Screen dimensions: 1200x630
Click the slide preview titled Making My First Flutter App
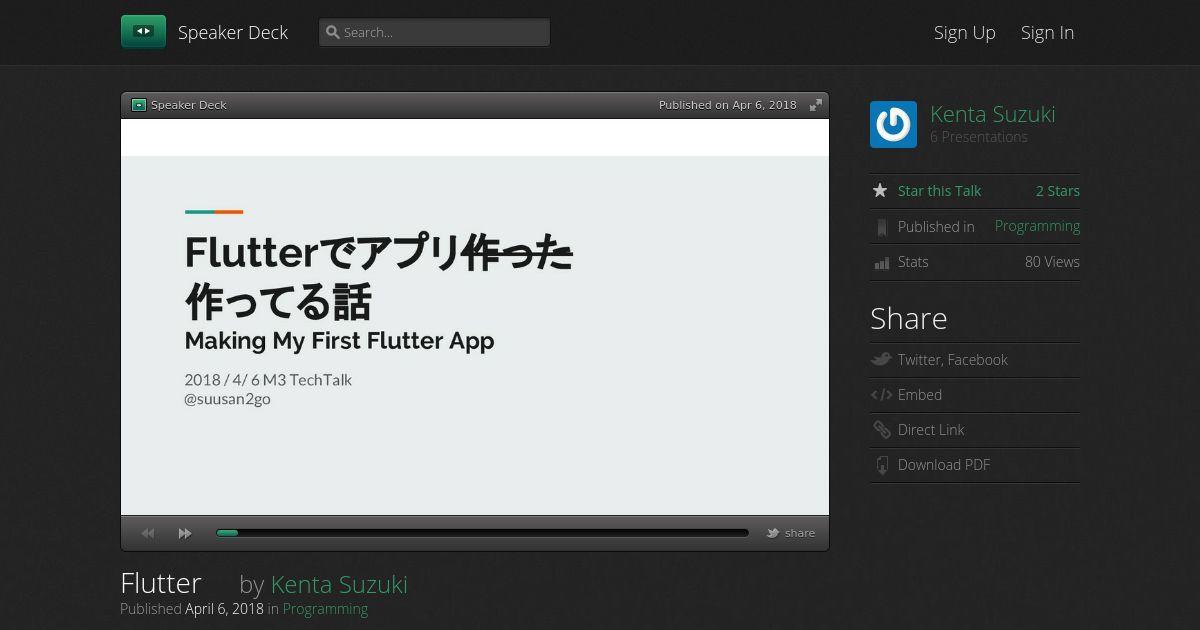coord(475,317)
